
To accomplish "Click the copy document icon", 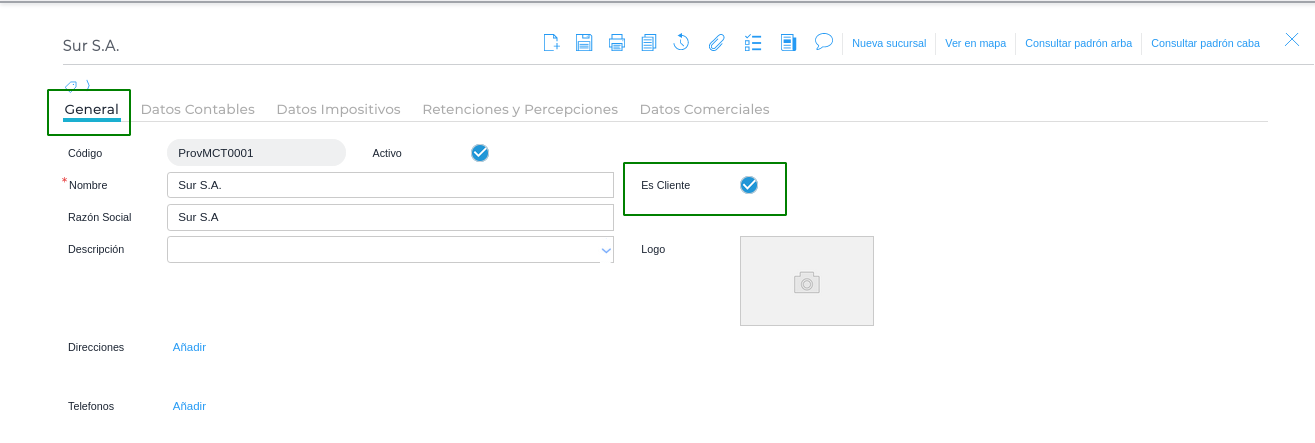I will (x=649, y=42).
